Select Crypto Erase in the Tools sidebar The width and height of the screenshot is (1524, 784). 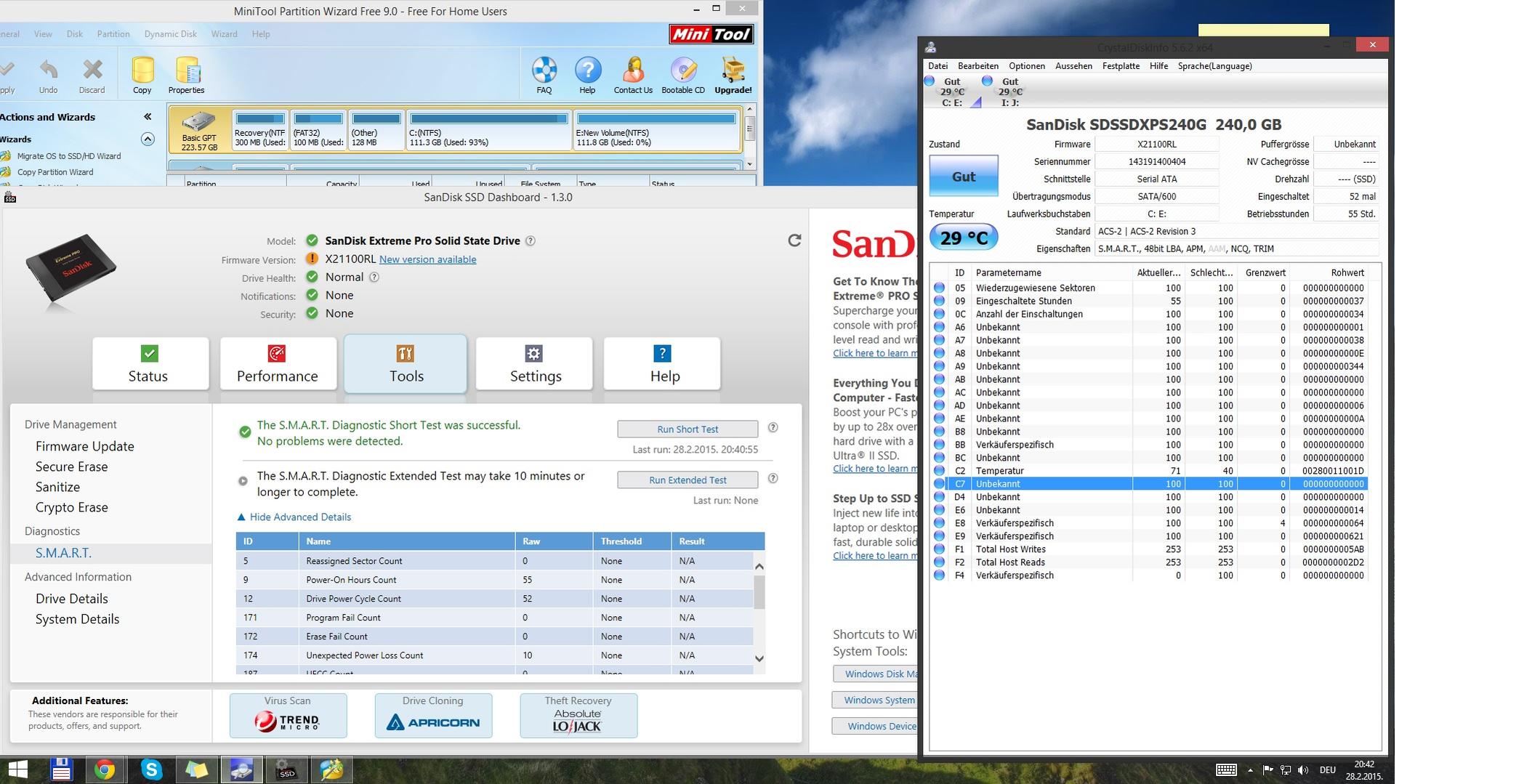71,507
